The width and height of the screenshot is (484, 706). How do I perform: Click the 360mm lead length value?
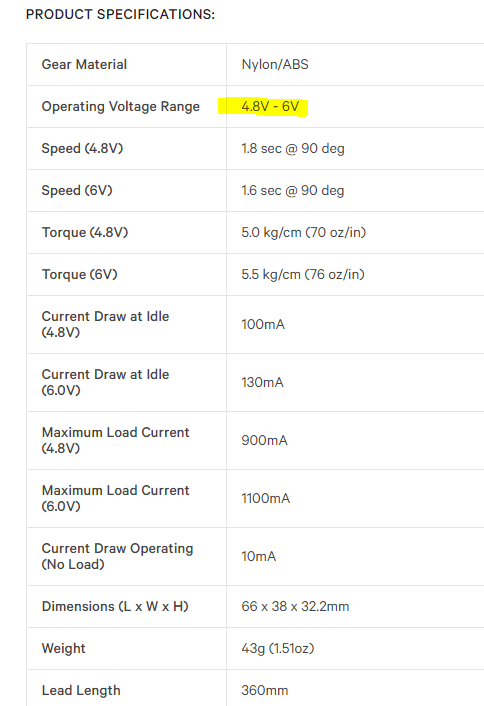265,690
